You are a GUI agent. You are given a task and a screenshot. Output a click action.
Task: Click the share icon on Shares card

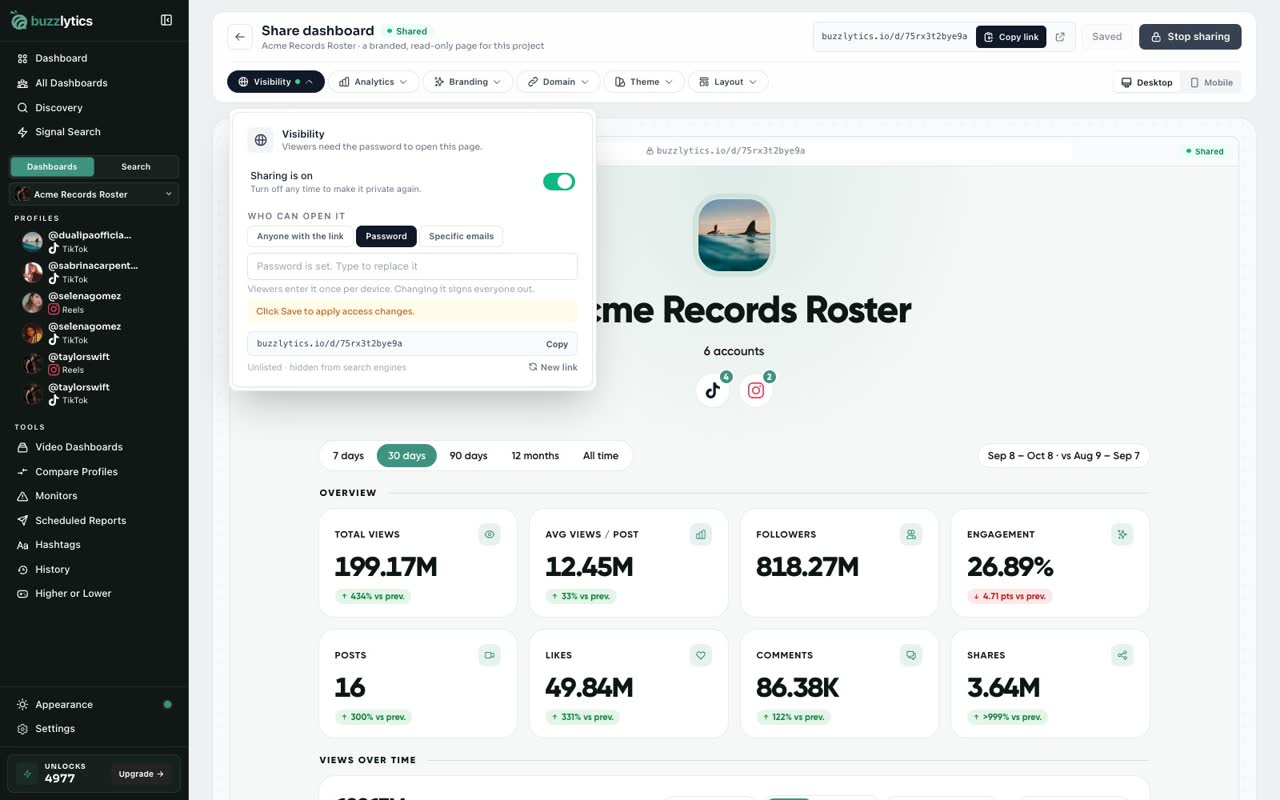[1122, 656]
